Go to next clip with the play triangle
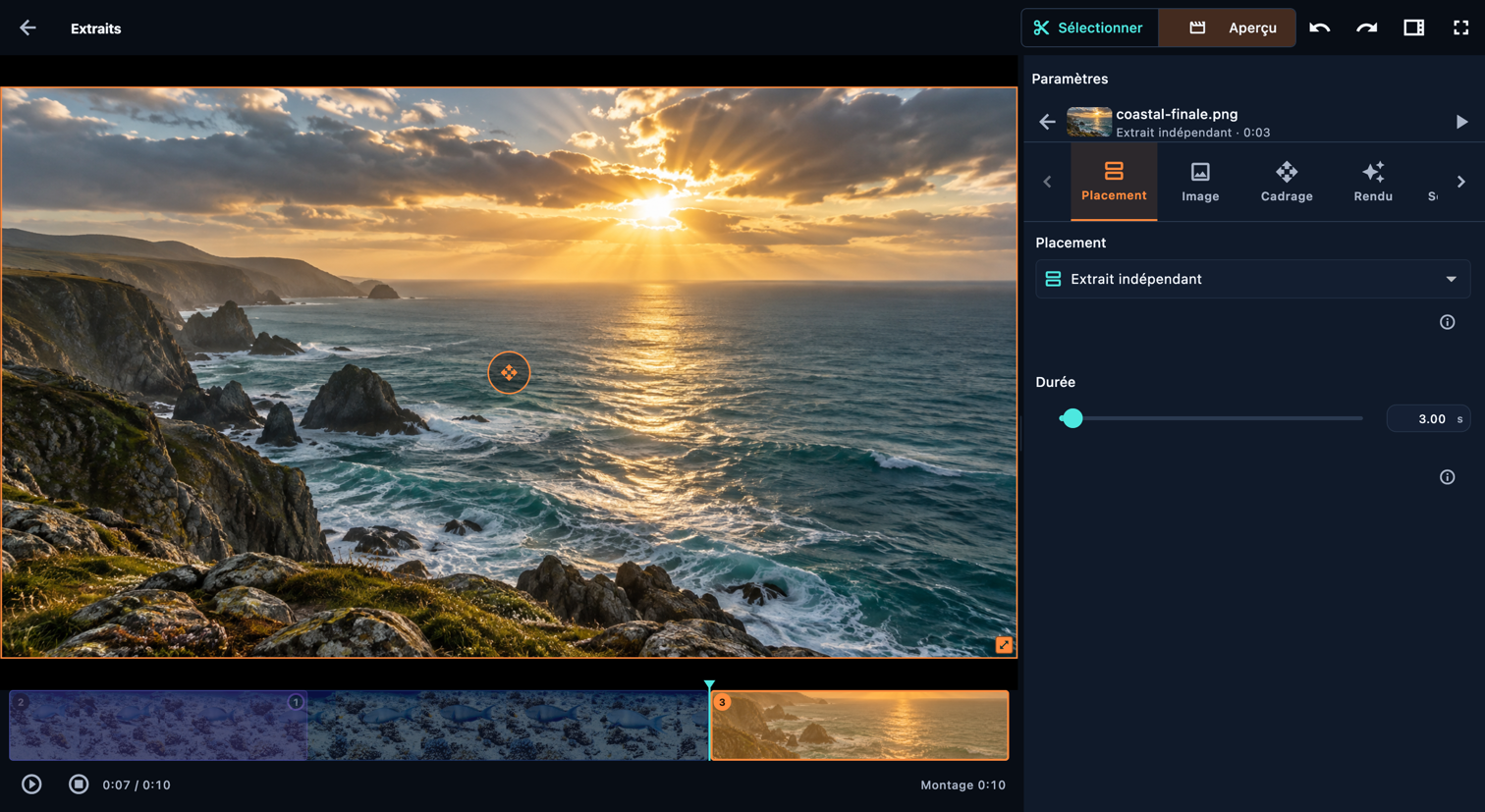 click(x=1461, y=122)
